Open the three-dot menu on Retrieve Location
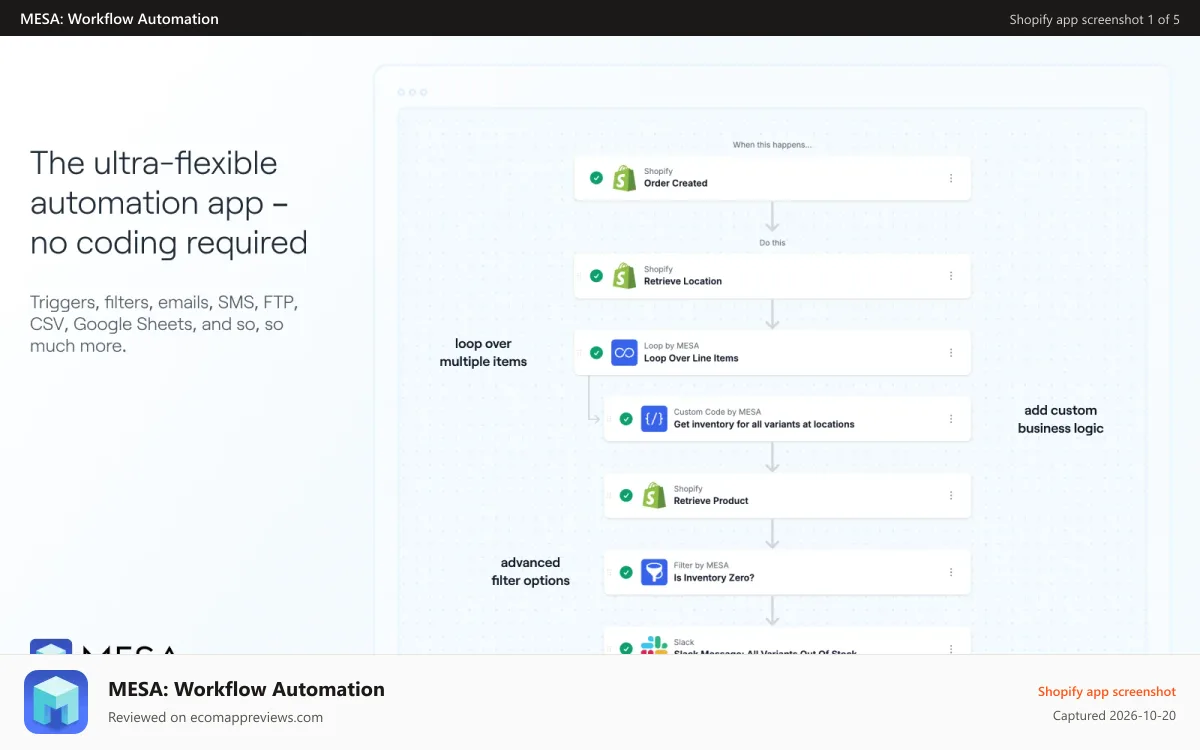This screenshot has height=750, width=1200. 951,276
